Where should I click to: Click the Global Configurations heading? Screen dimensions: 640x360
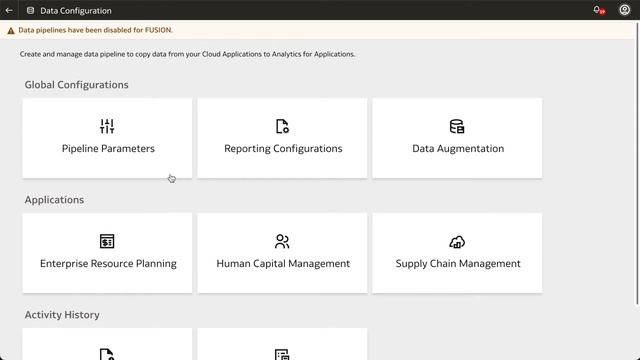(x=76, y=84)
